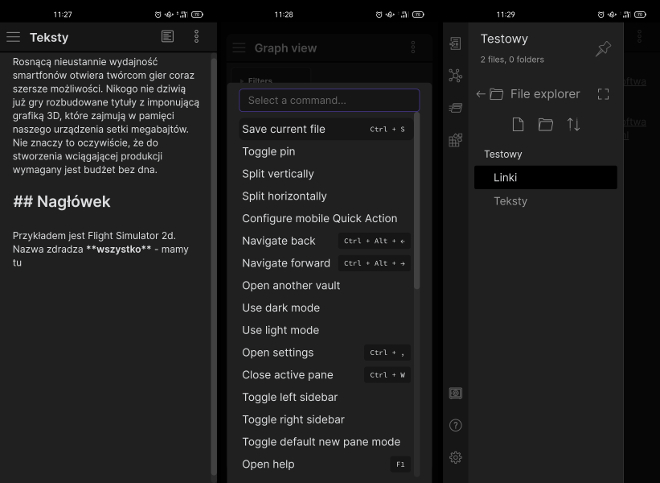The width and height of the screenshot is (660, 483).
Task: Switch to reading view in the Teksty note
Action: pyautogui.click(x=167, y=37)
